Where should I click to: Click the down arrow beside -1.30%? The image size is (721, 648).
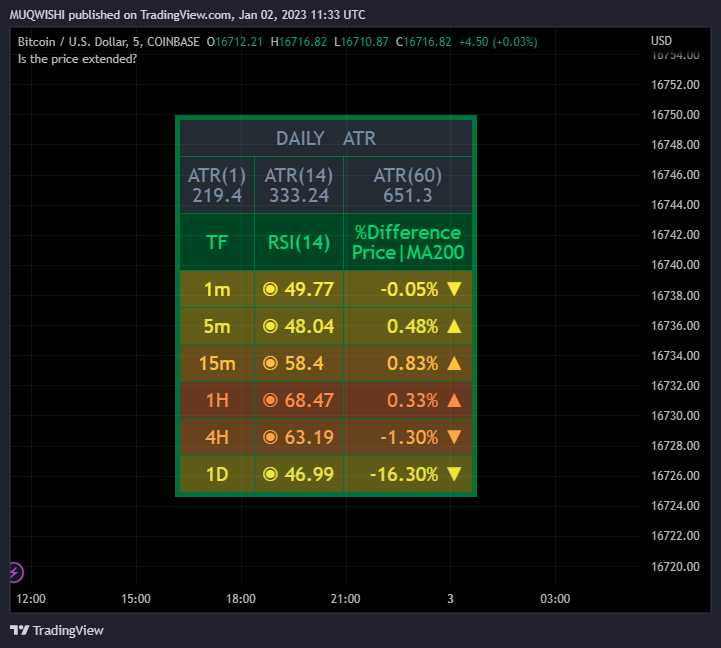click(x=454, y=437)
